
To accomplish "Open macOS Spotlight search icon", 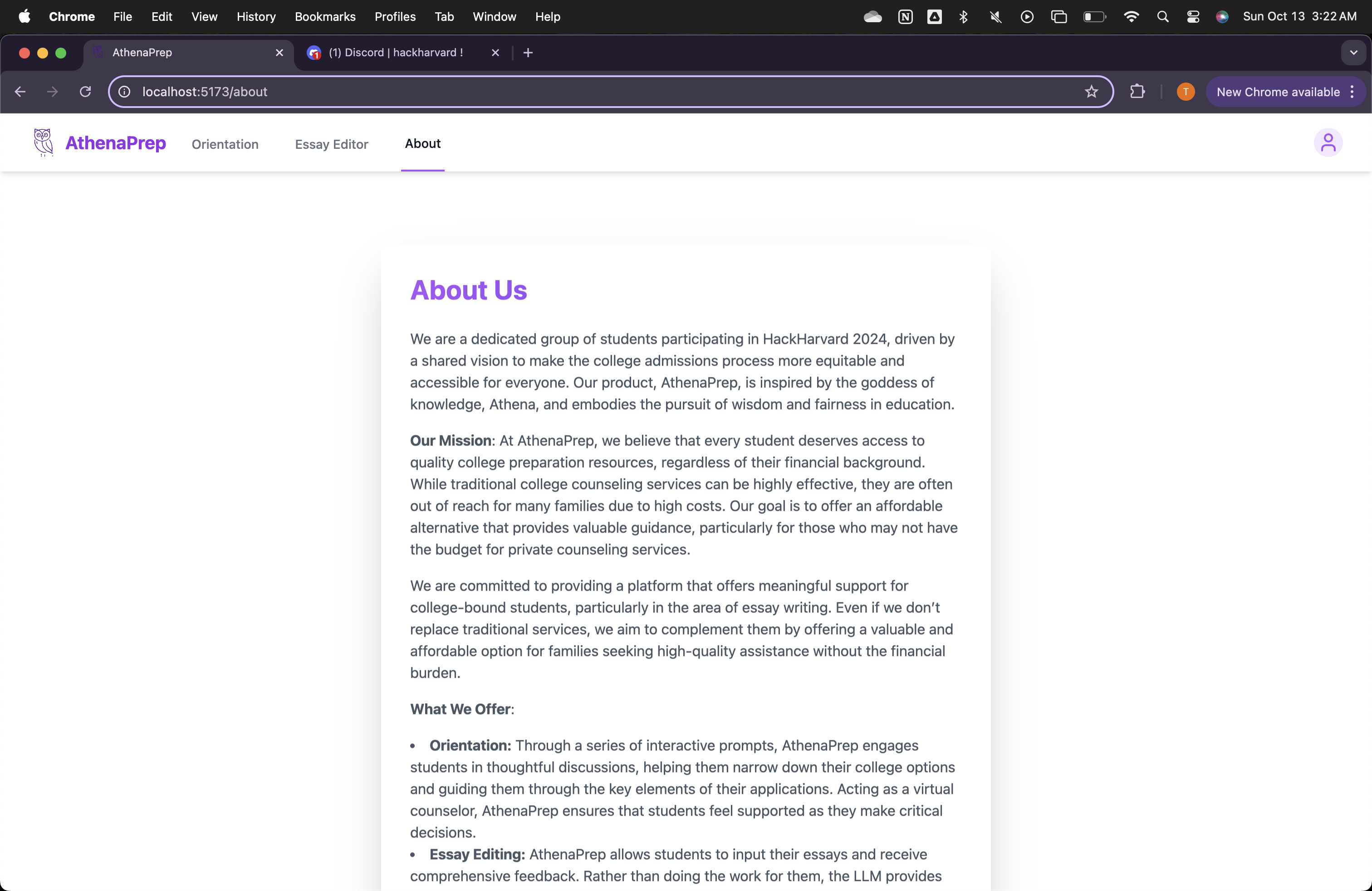I will tap(1162, 17).
